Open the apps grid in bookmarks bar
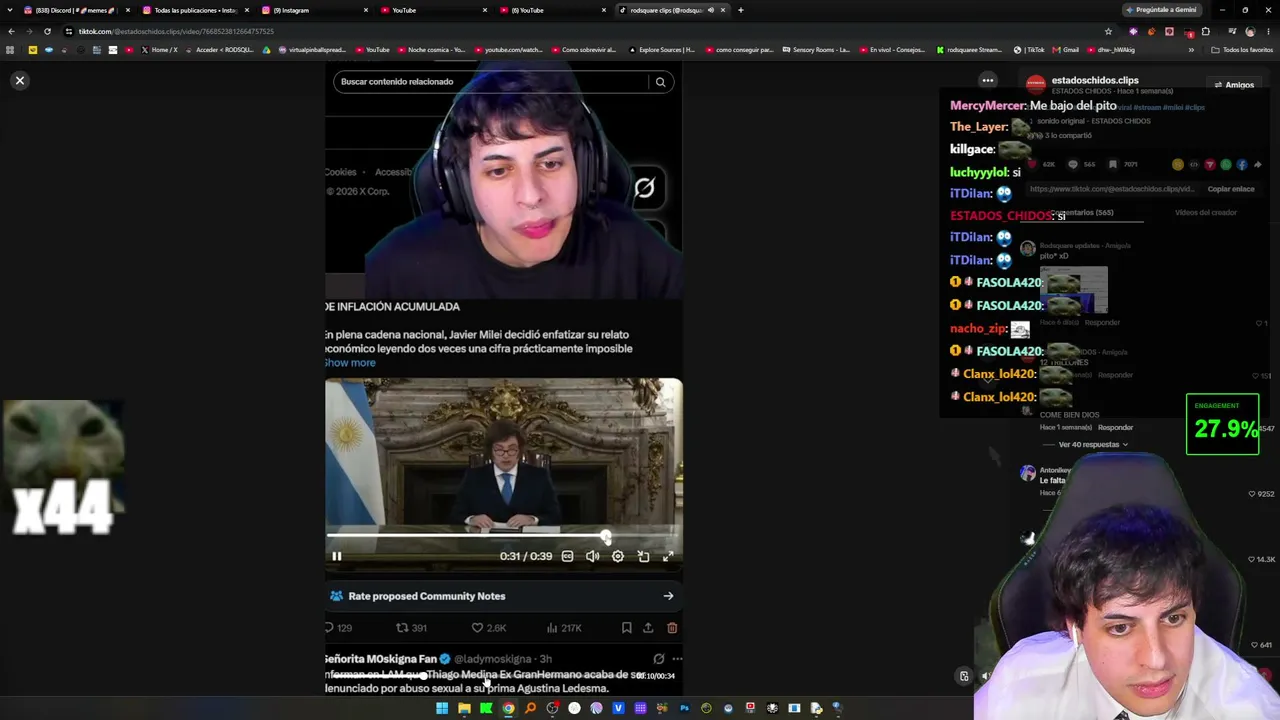1280x720 pixels. [x=10, y=50]
